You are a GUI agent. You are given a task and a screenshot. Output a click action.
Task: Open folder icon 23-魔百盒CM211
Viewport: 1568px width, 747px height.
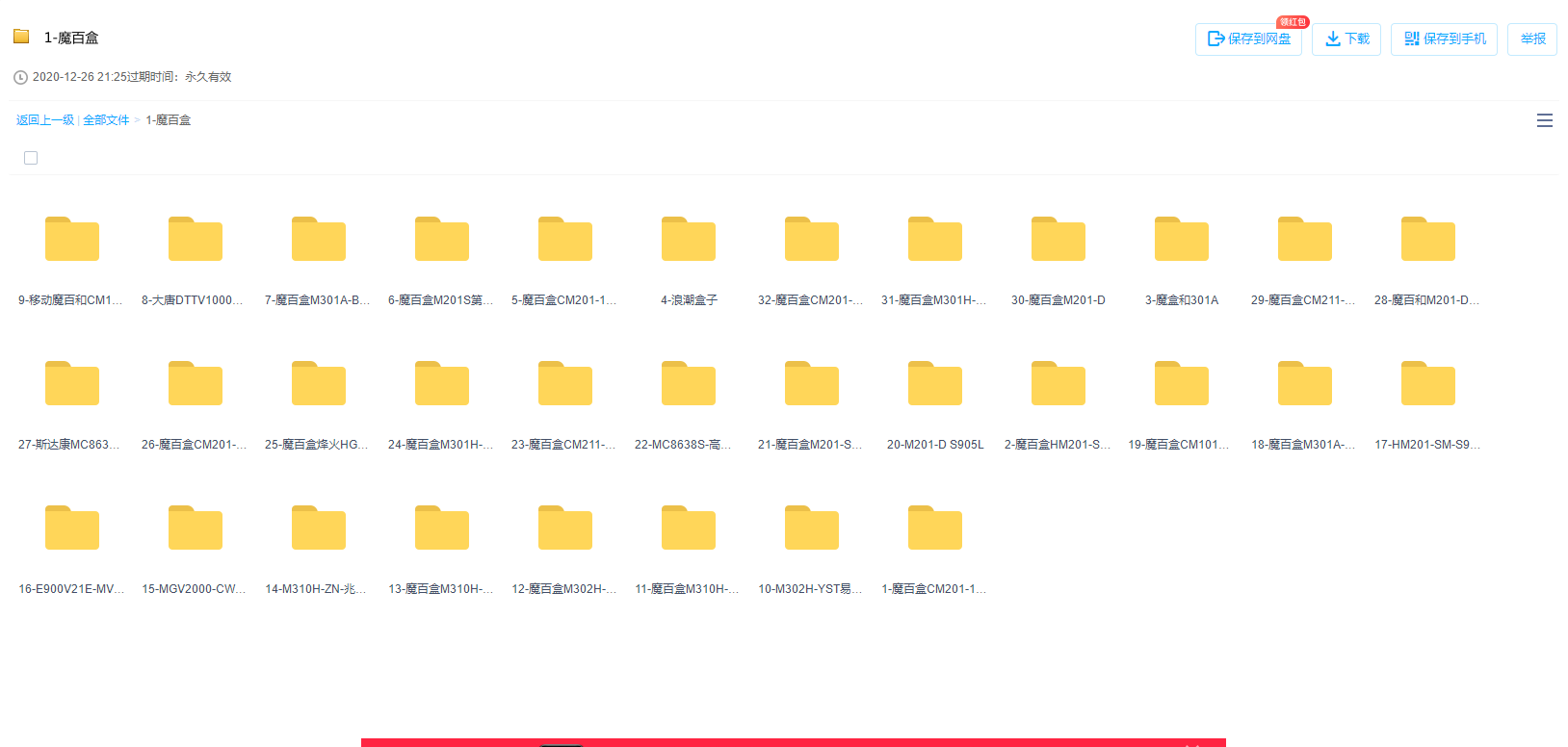[565, 383]
